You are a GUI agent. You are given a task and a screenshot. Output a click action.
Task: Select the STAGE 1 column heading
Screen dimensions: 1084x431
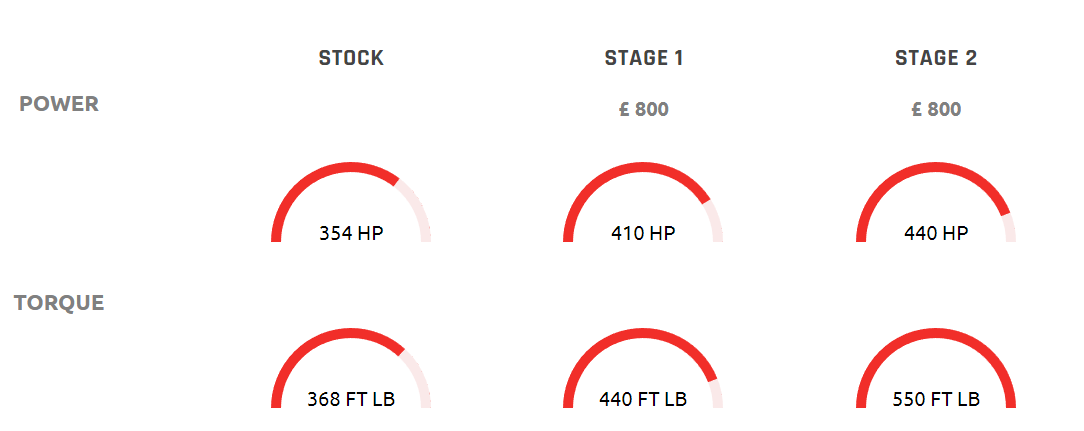tap(644, 58)
